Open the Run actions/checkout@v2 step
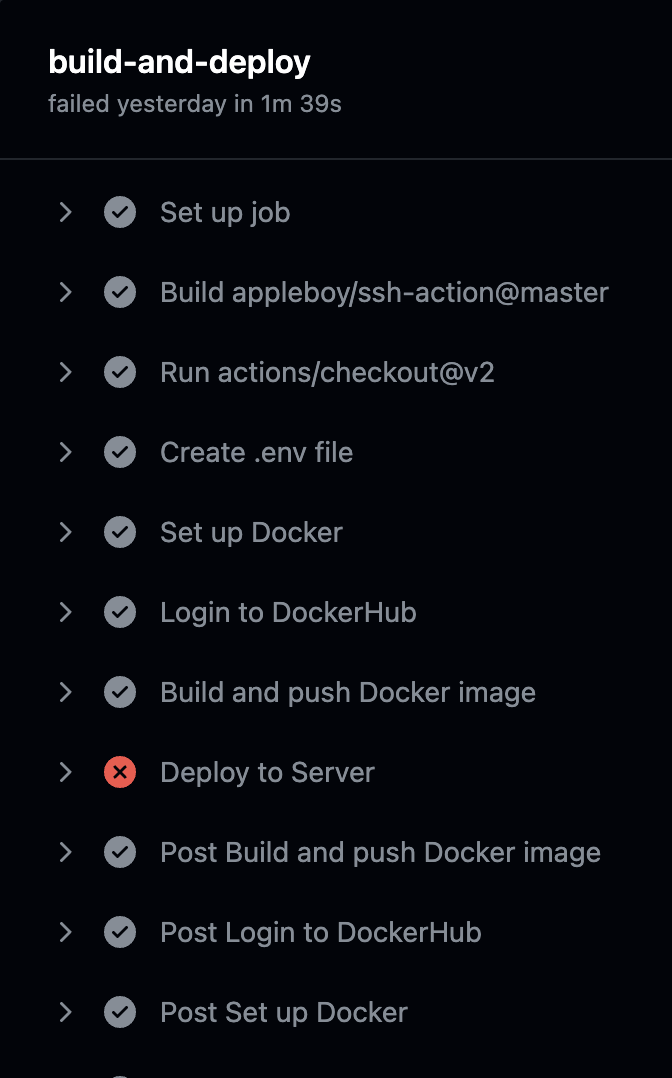 [327, 373]
